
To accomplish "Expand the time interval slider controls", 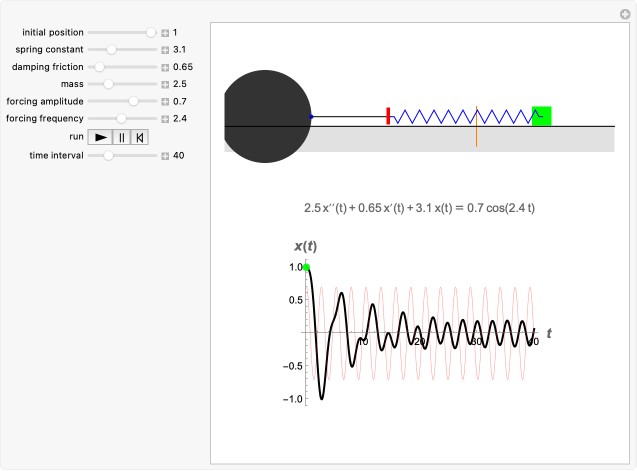I will click(165, 155).
